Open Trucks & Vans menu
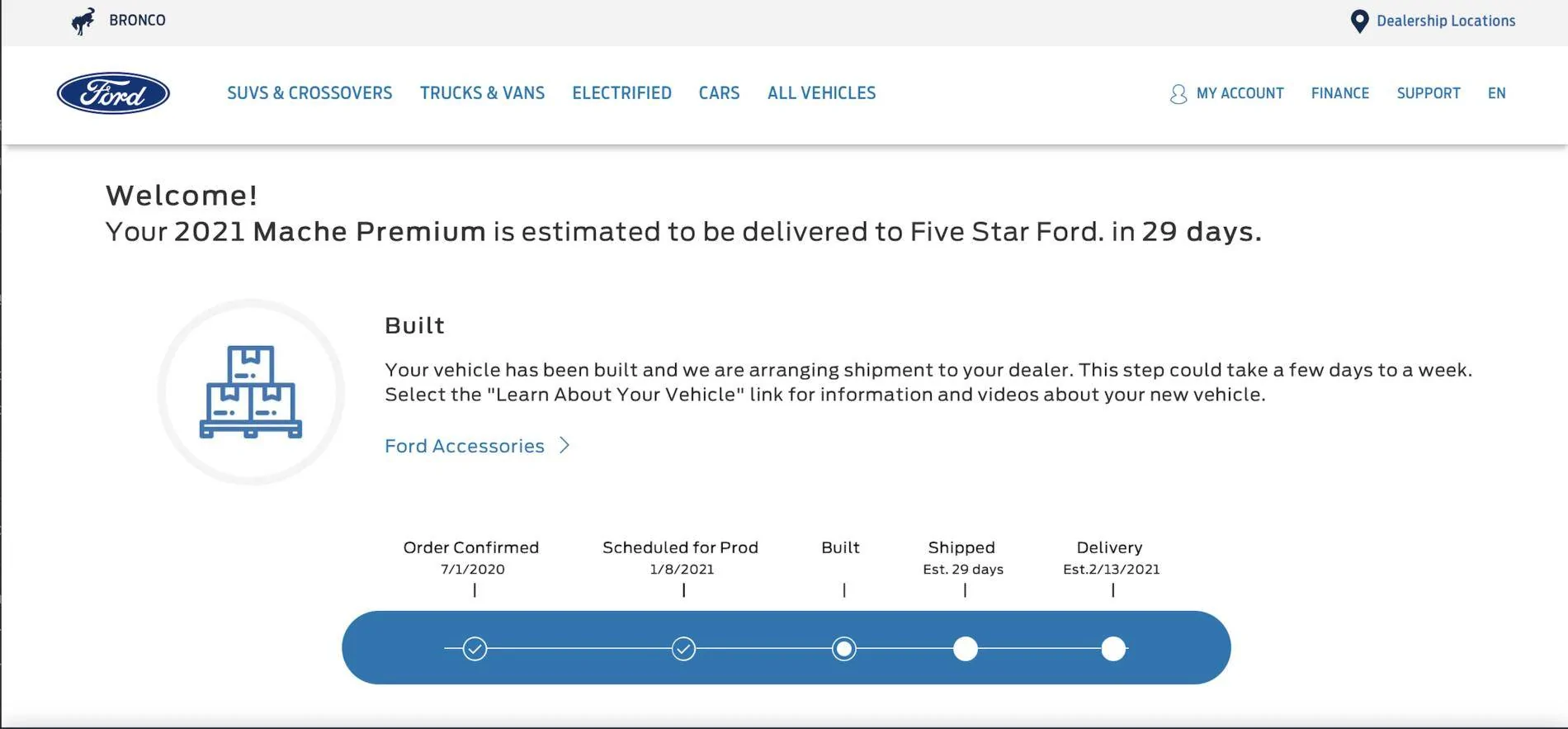 [x=482, y=93]
